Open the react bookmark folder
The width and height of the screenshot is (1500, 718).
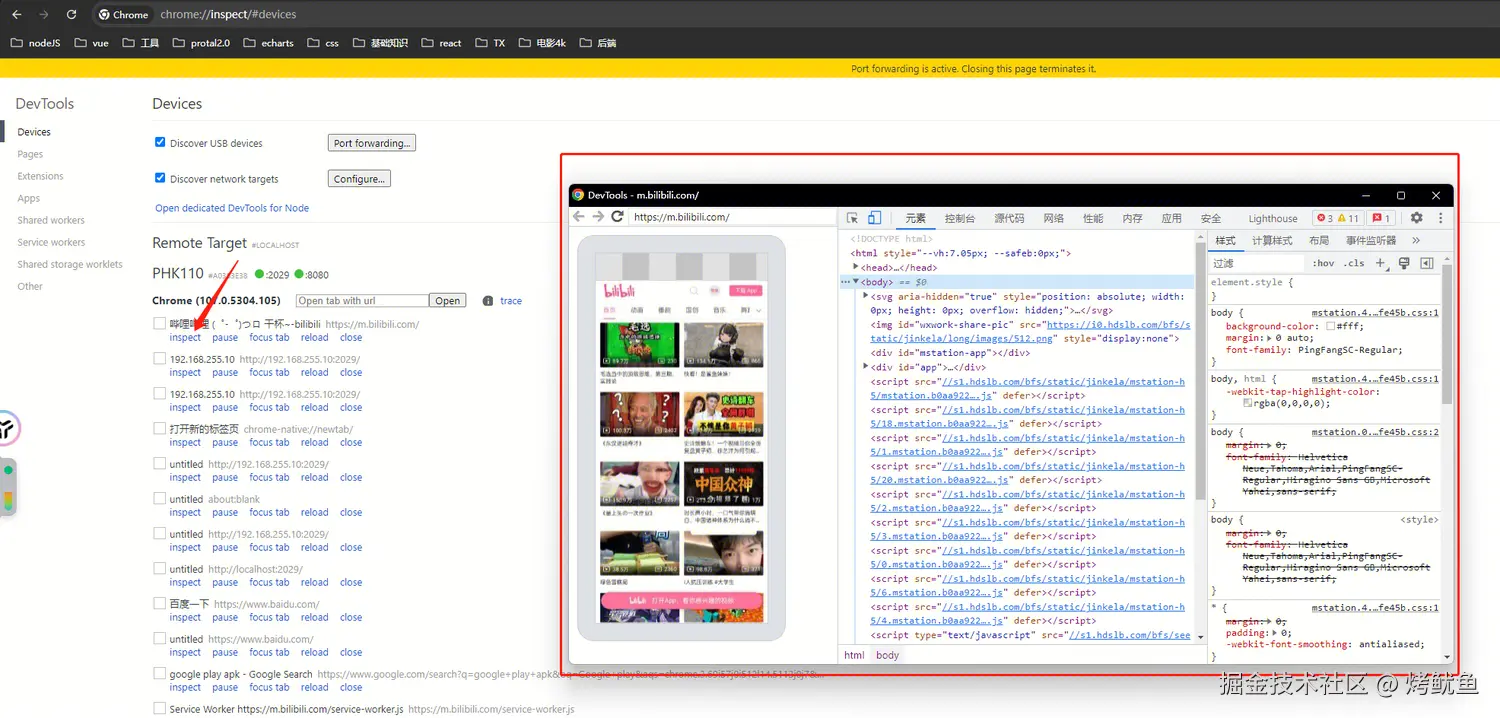[x=442, y=43]
